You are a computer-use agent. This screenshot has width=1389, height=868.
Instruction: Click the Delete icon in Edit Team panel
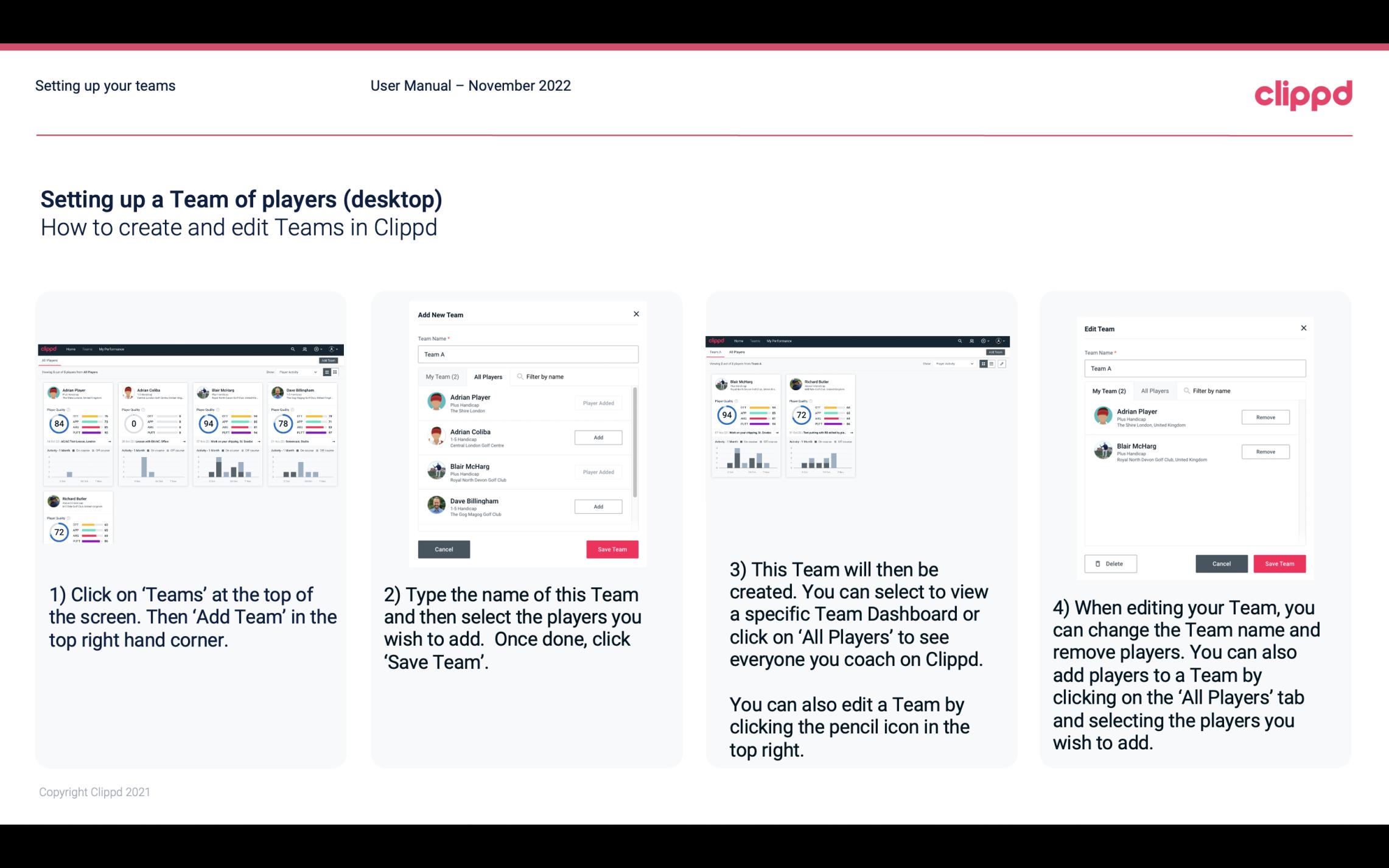1110,563
